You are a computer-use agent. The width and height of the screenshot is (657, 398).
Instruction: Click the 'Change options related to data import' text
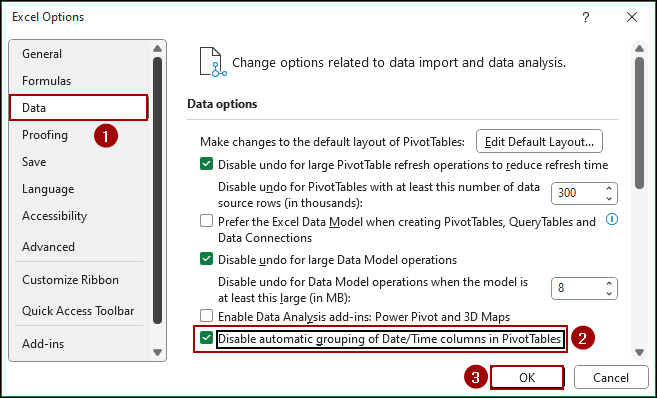[399, 62]
